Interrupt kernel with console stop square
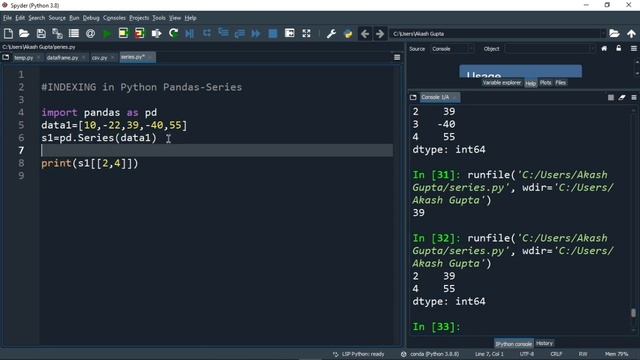 [x=611, y=97]
